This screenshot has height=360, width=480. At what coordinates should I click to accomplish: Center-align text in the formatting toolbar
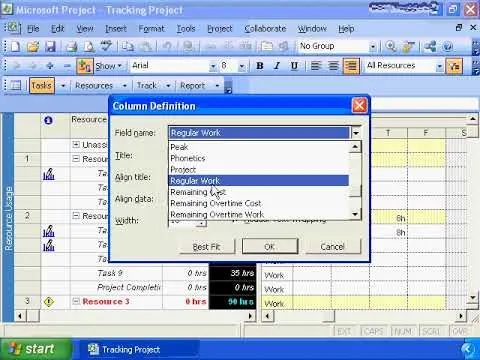333,66
